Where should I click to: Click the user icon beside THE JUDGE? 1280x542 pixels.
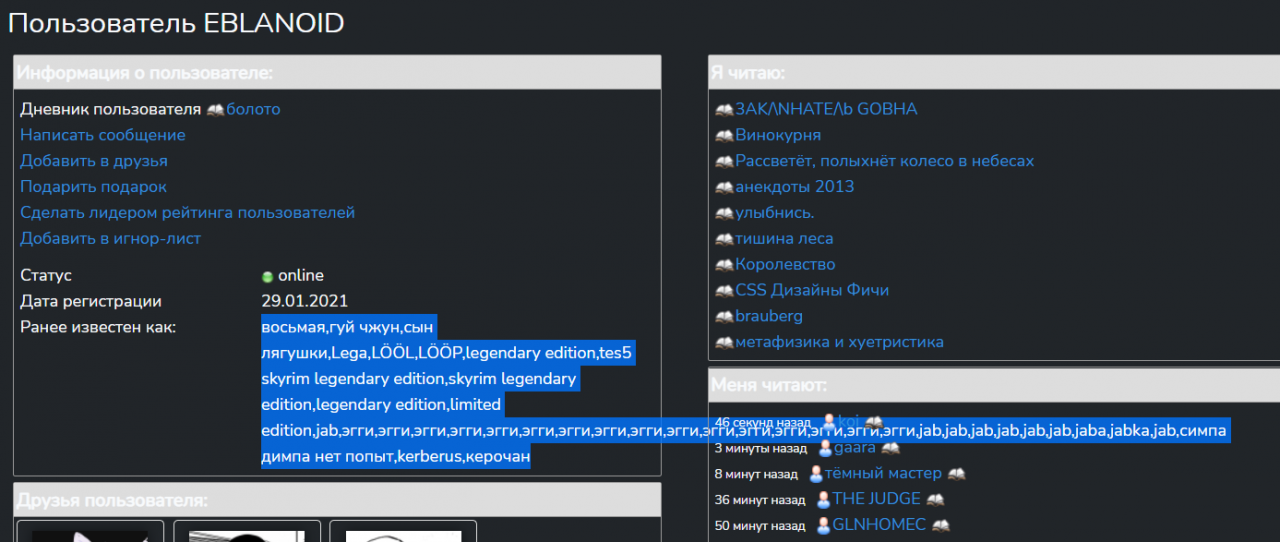[x=823, y=499]
